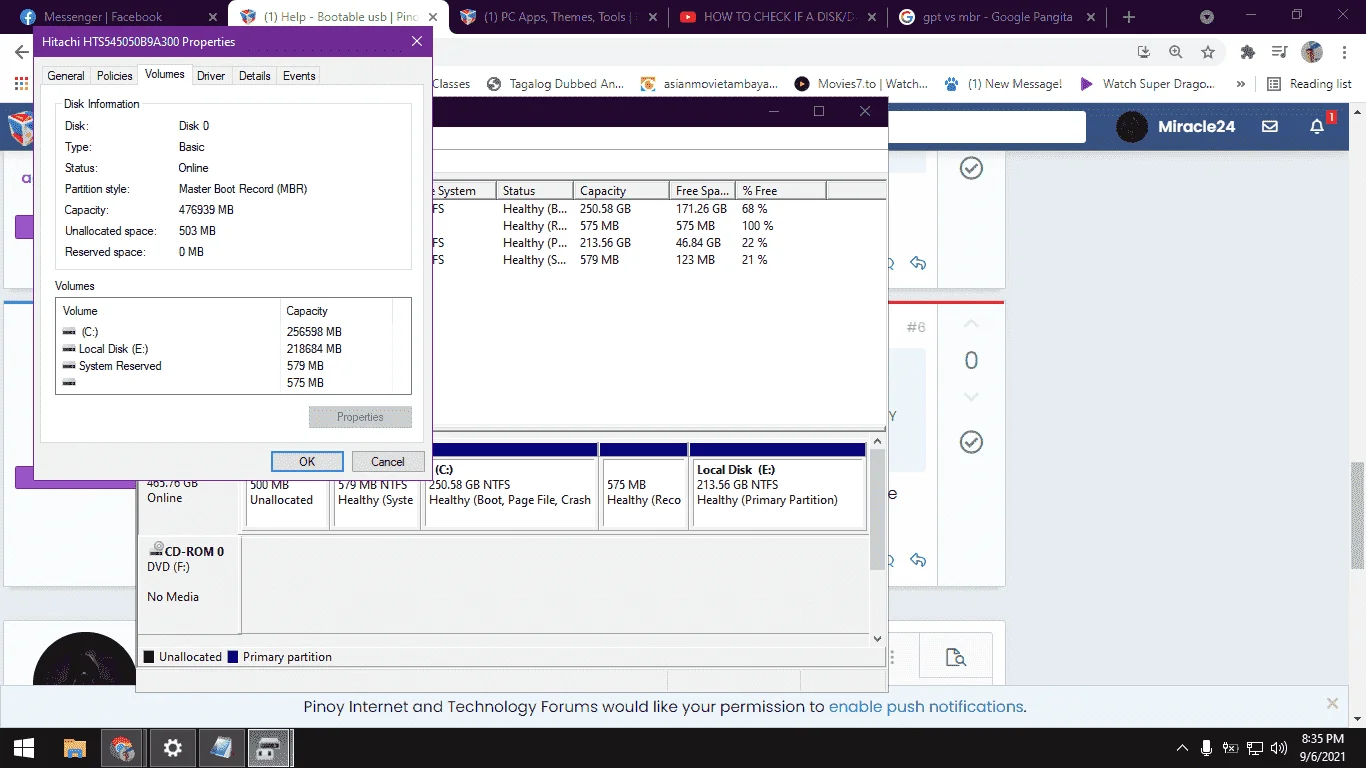The height and width of the screenshot is (768, 1366).
Task: Click the Capacity header in Volumes list
Action: click(x=337, y=311)
